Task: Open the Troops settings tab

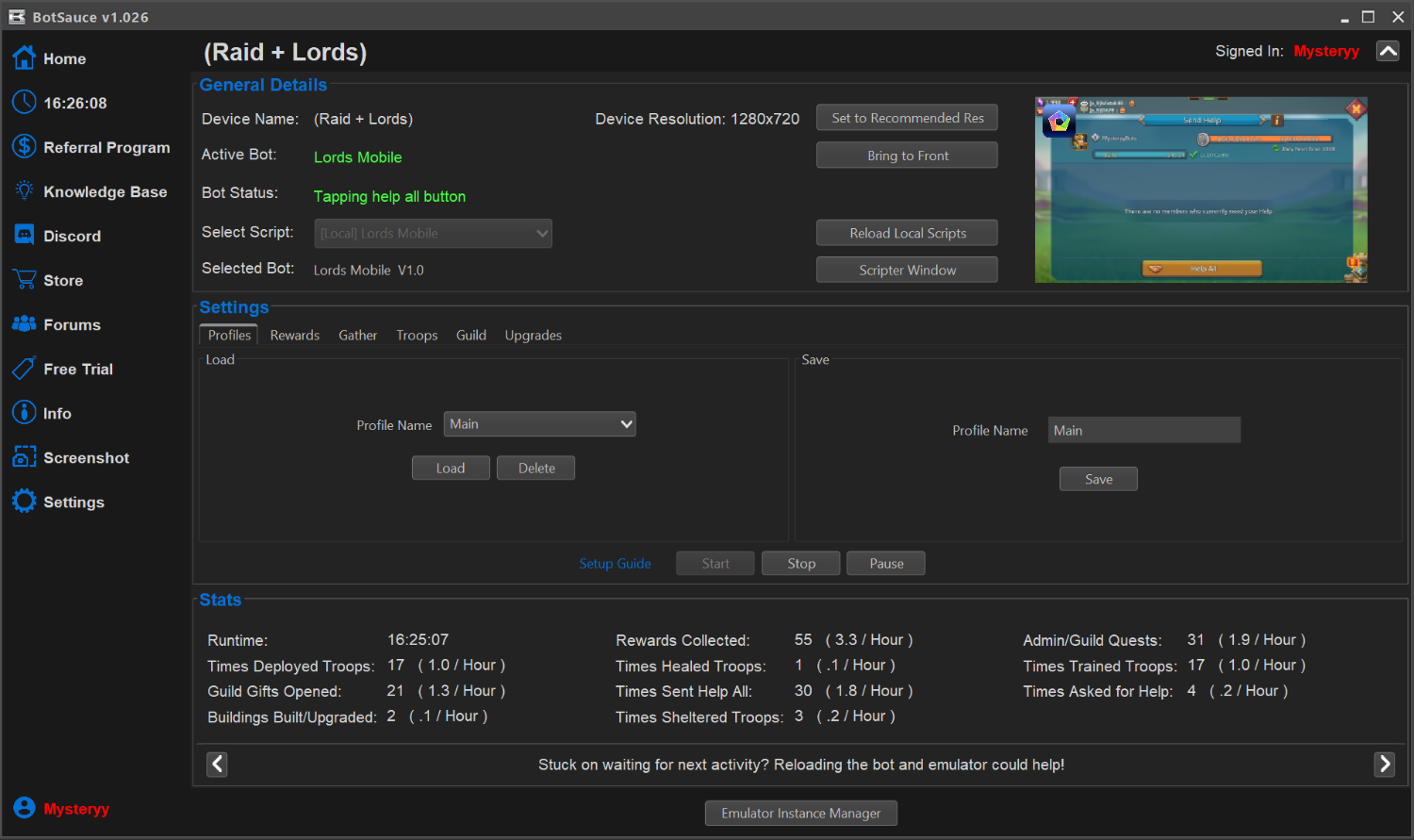Action: pos(417,335)
